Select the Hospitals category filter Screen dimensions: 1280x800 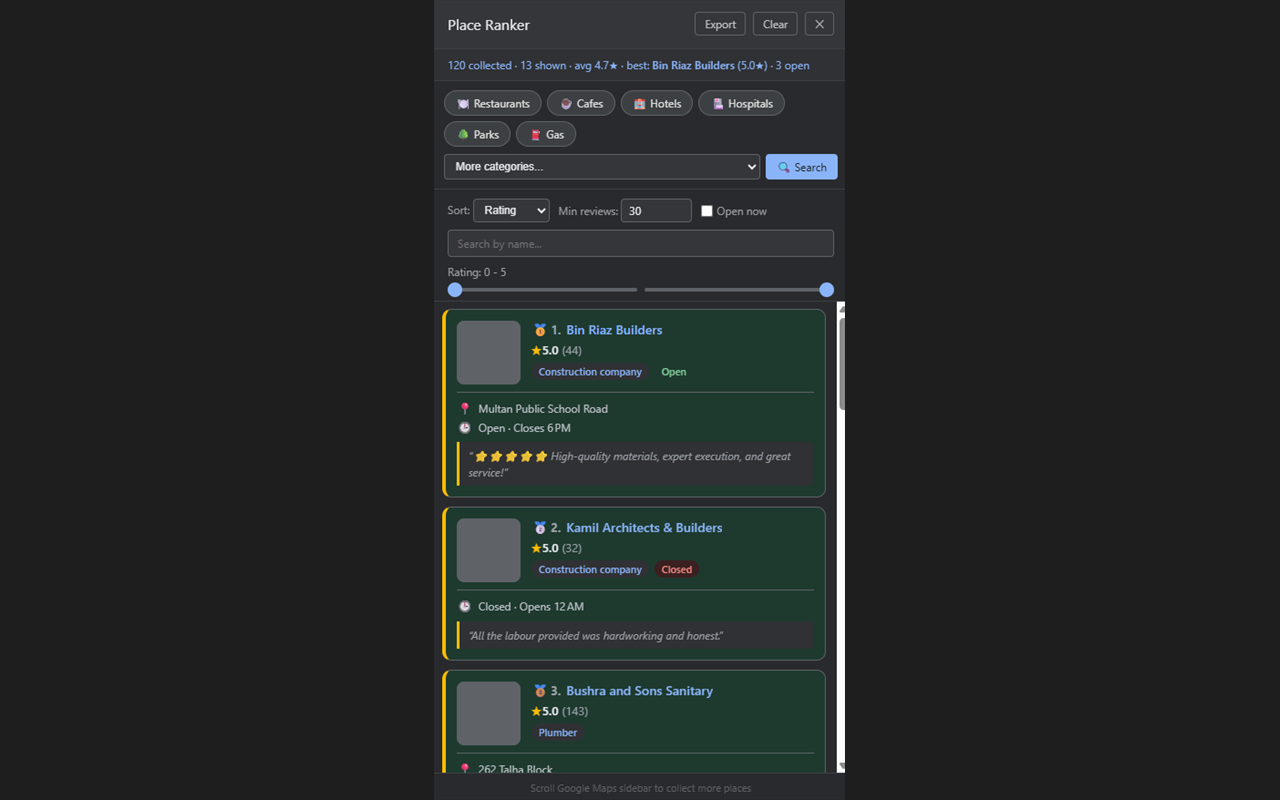pyautogui.click(x=741, y=103)
